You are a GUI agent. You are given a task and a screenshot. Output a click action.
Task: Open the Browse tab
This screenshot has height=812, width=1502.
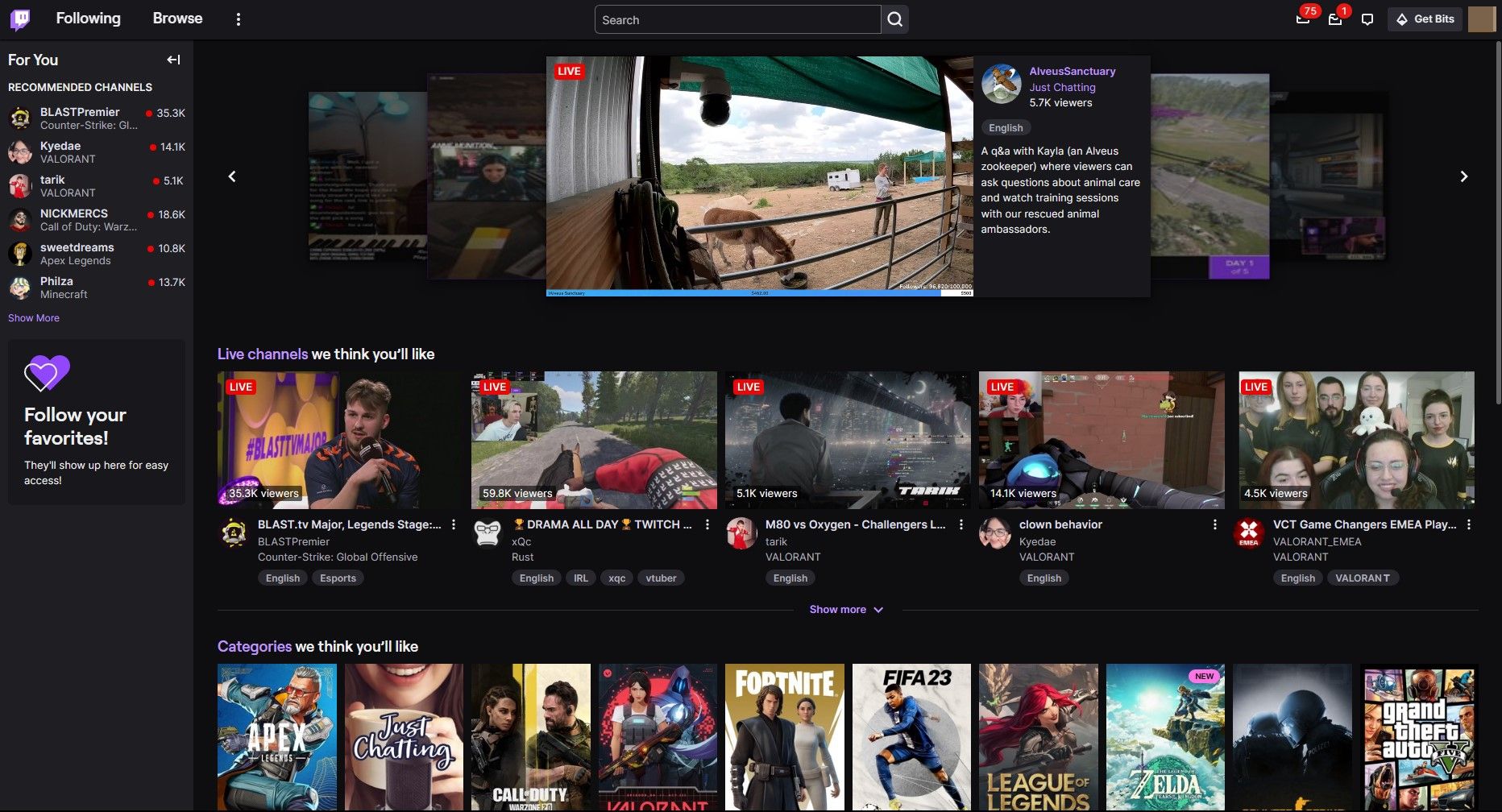pyautogui.click(x=177, y=19)
